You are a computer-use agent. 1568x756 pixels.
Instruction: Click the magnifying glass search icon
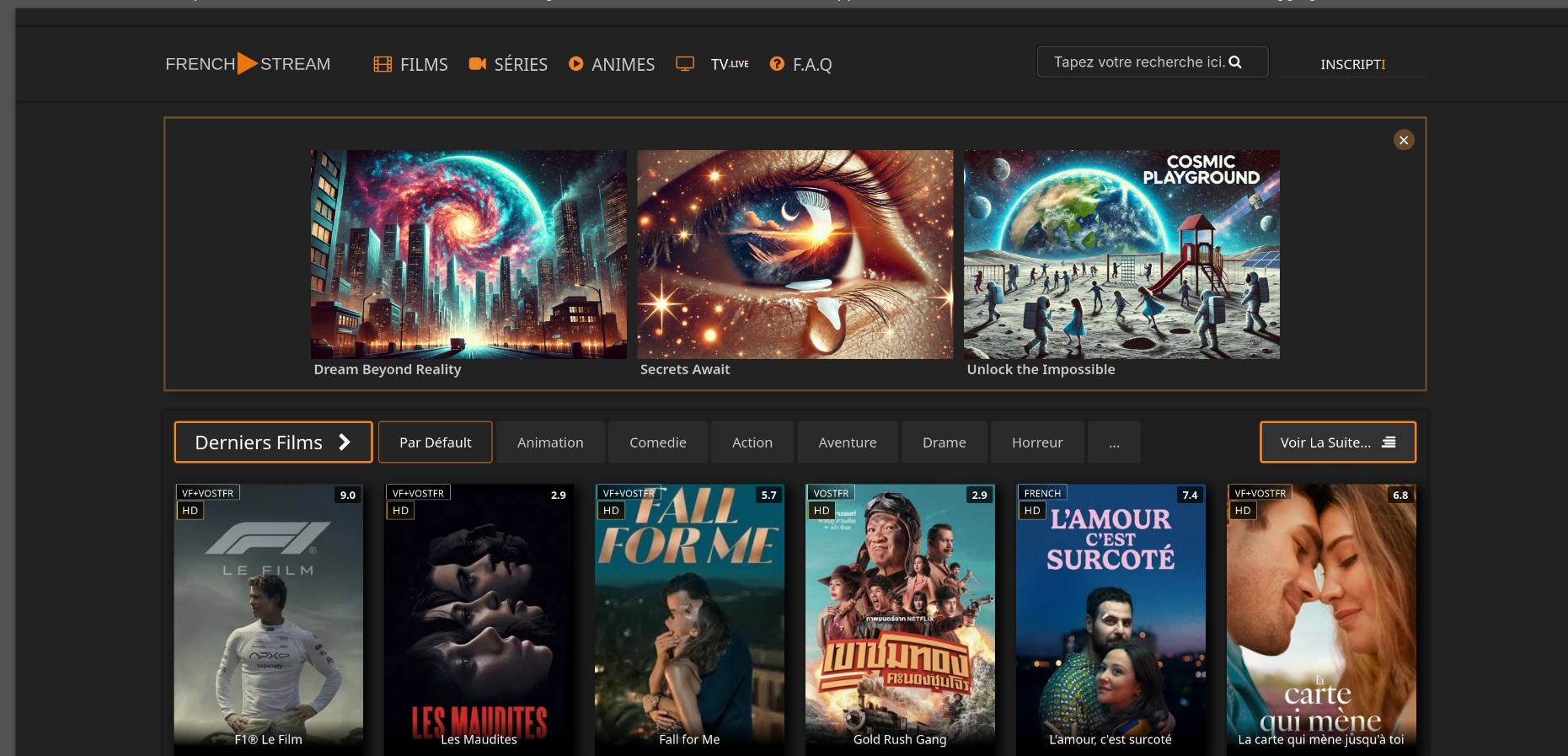click(1235, 62)
